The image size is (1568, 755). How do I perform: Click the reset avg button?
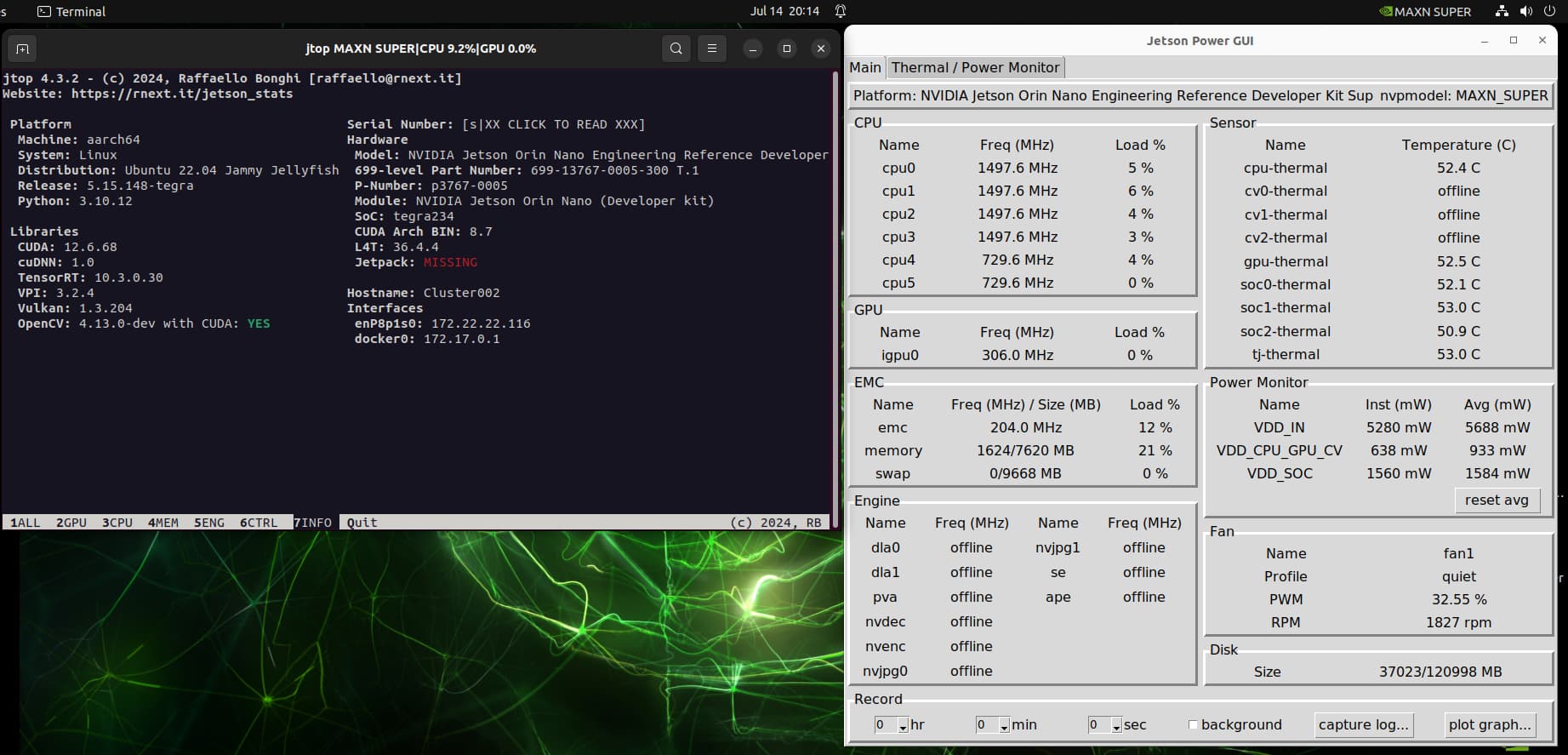pos(1497,500)
